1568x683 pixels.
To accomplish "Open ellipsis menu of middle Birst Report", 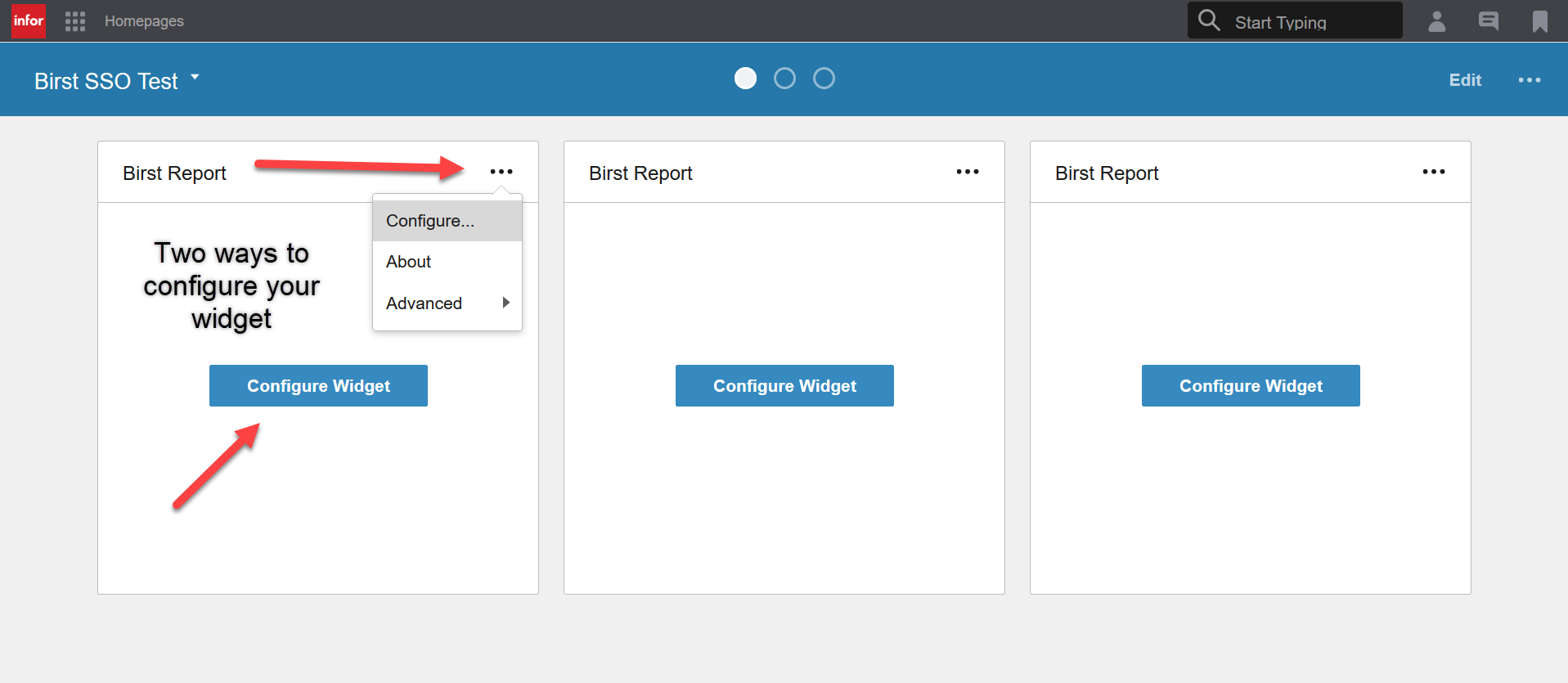I will point(968,172).
